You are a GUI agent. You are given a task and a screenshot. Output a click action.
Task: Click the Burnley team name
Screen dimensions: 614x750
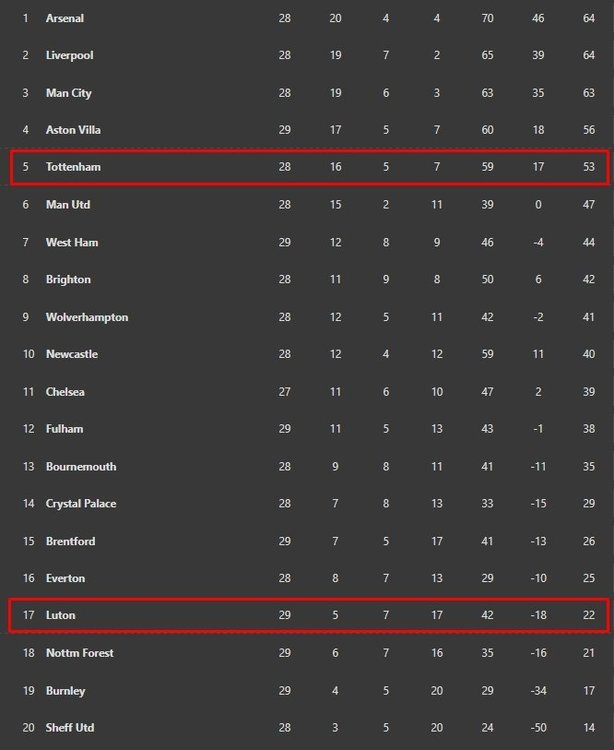pos(65,690)
